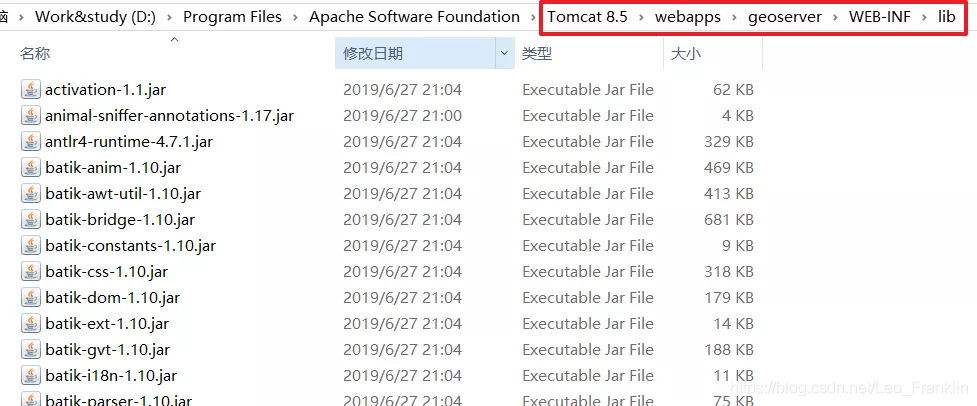Click the batik-anim-1.10.jar jar icon
This screenshot has width=977, height=406.
(x=31, y=168)
